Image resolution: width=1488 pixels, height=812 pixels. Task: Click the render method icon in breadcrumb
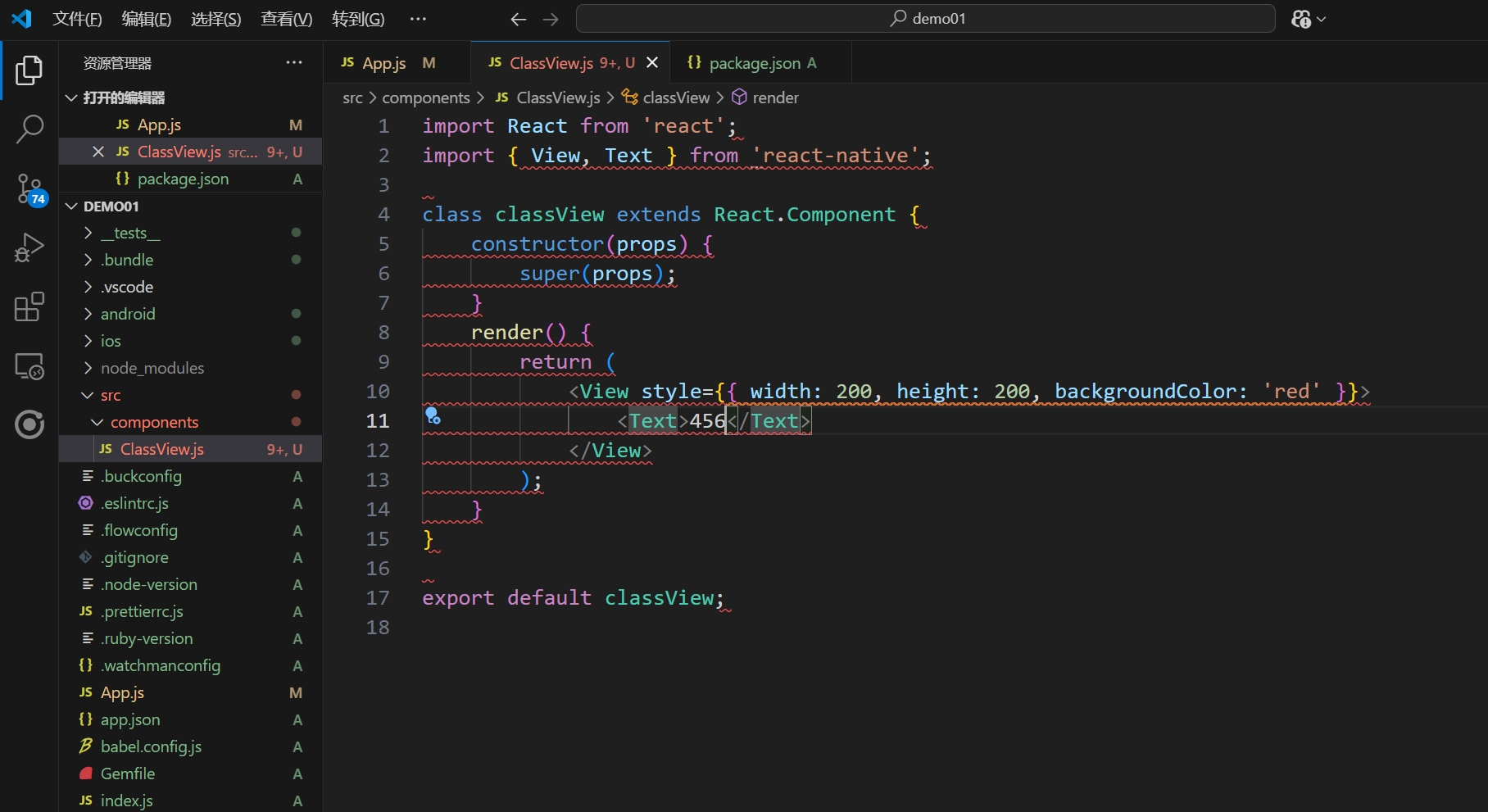pos(739,98)
